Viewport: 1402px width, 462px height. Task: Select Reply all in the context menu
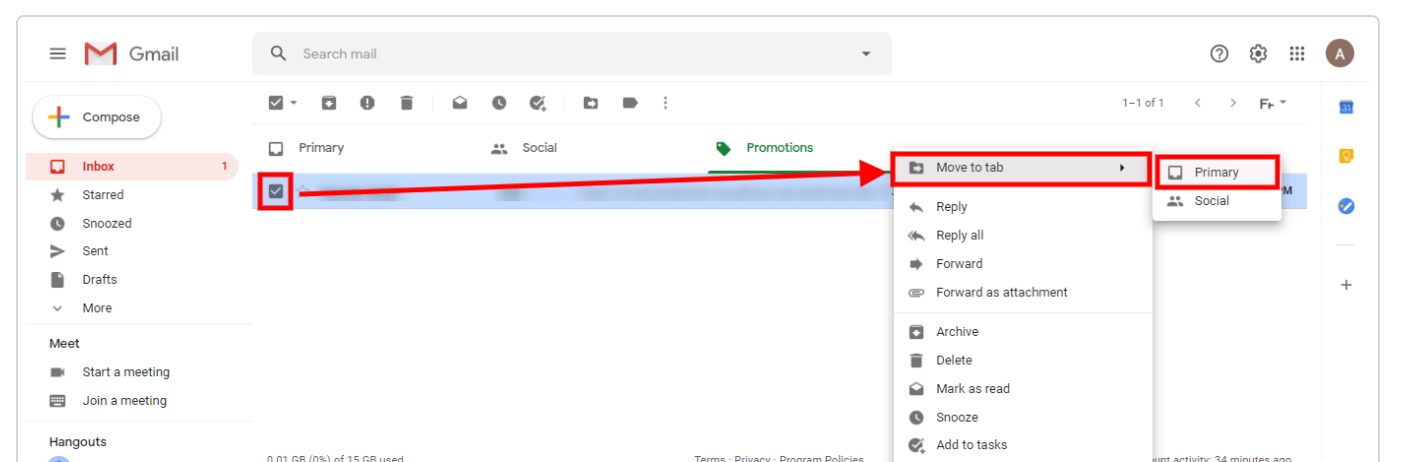tap(1022, 235)
